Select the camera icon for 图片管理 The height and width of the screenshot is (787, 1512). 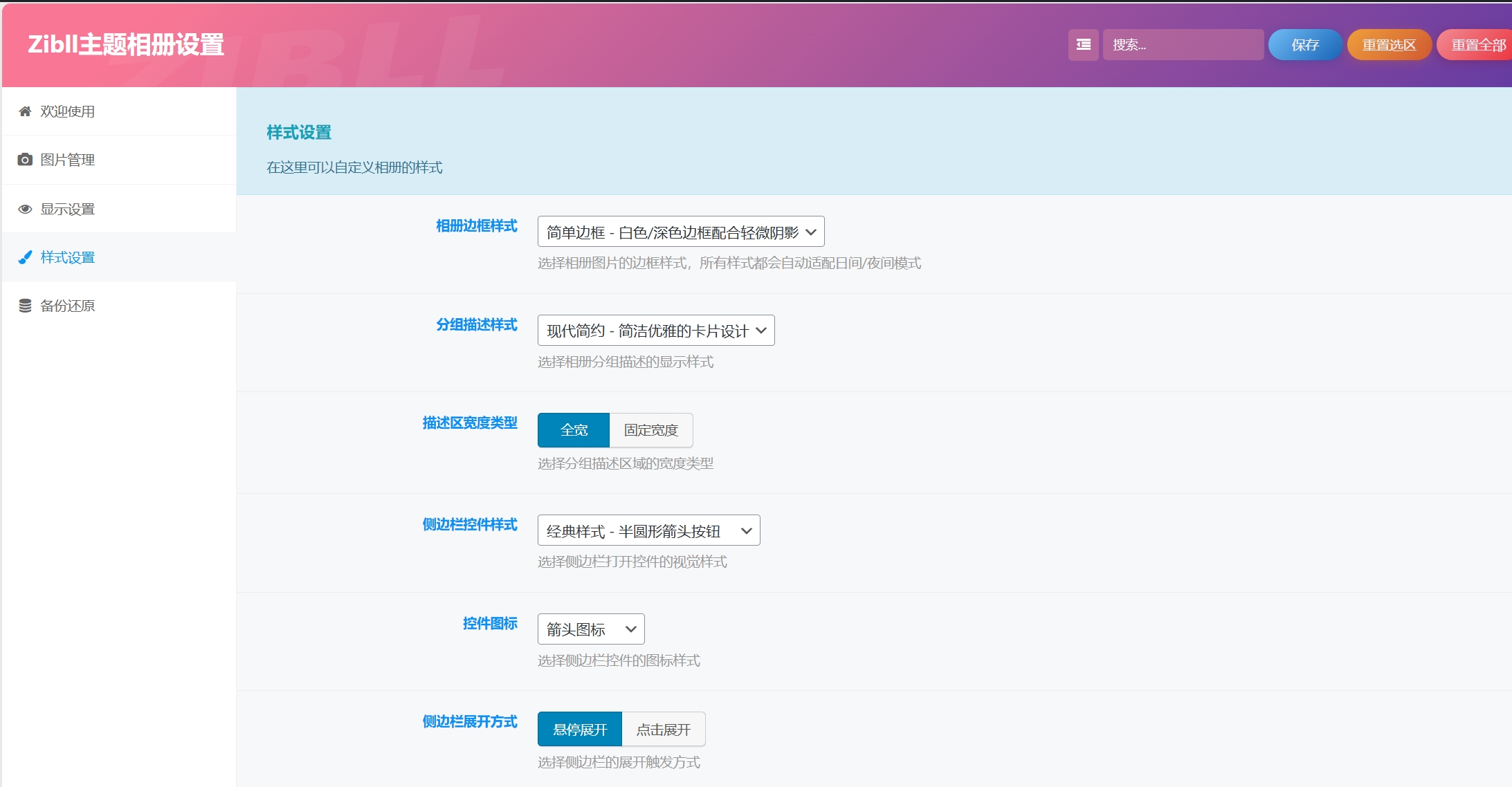coord(25,159)
